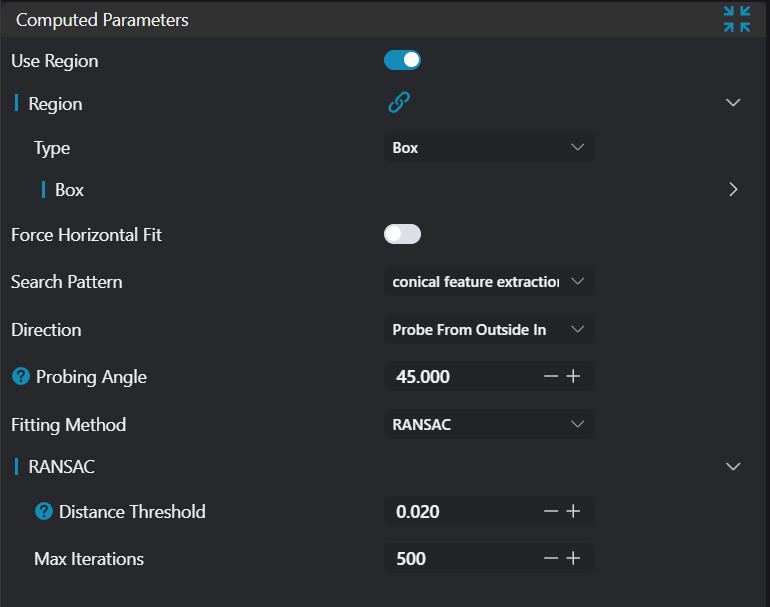Increase Max Iterations with plus button
Image resolution: width=770 pixels, height=607 pixels.
(x=573, y=558)
